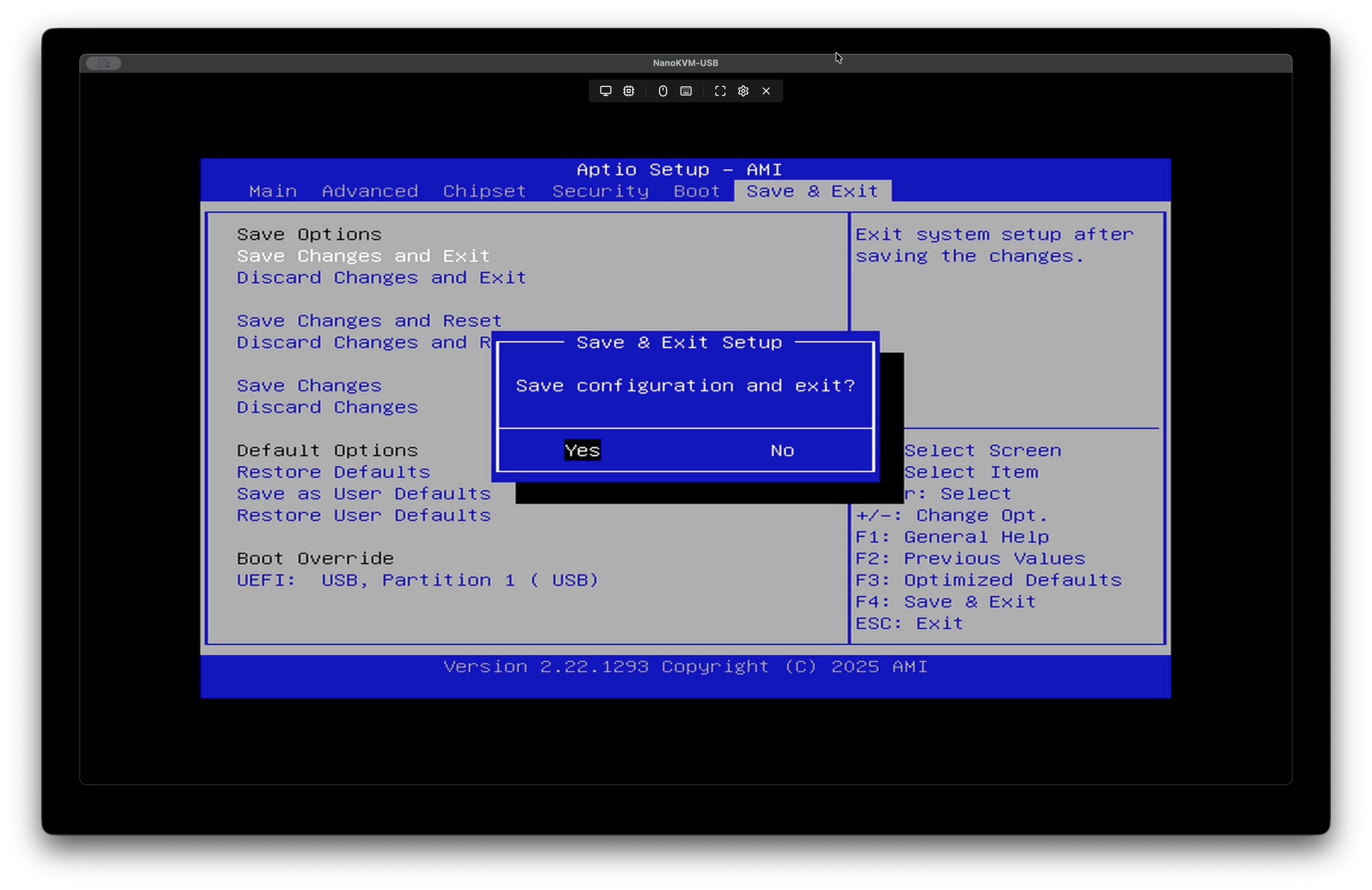Select the Restore Defaults option
The image size is (1372, 890).
pos(333,473)
